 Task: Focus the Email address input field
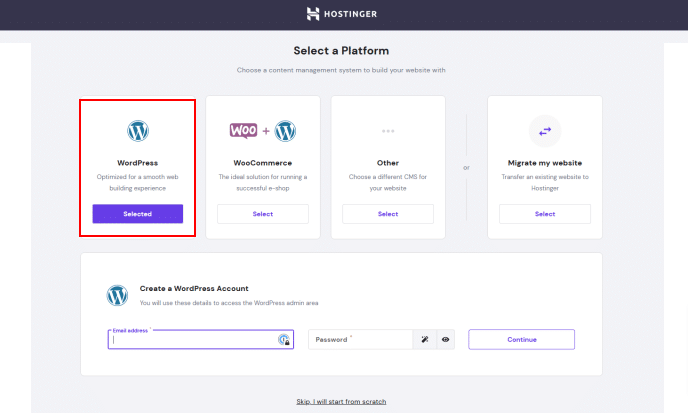201,339
